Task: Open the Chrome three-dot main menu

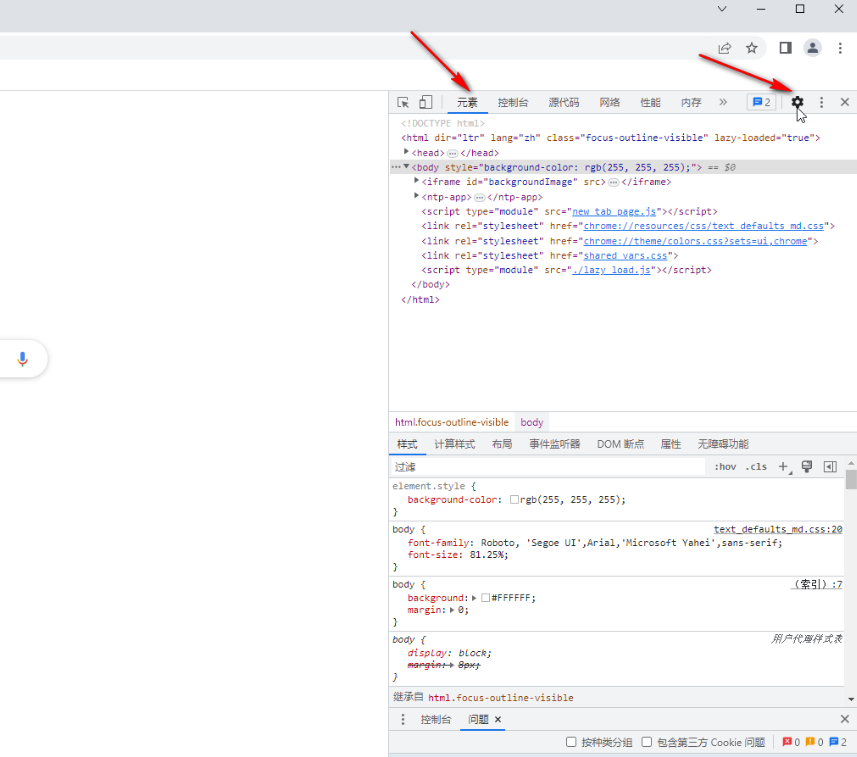Action: pyautogui.click(x=840, y=48)
